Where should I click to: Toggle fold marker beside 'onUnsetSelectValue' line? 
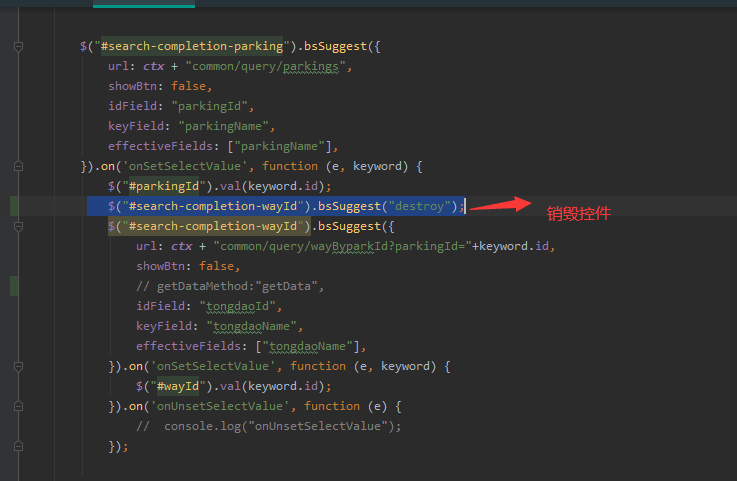[18, 406]
